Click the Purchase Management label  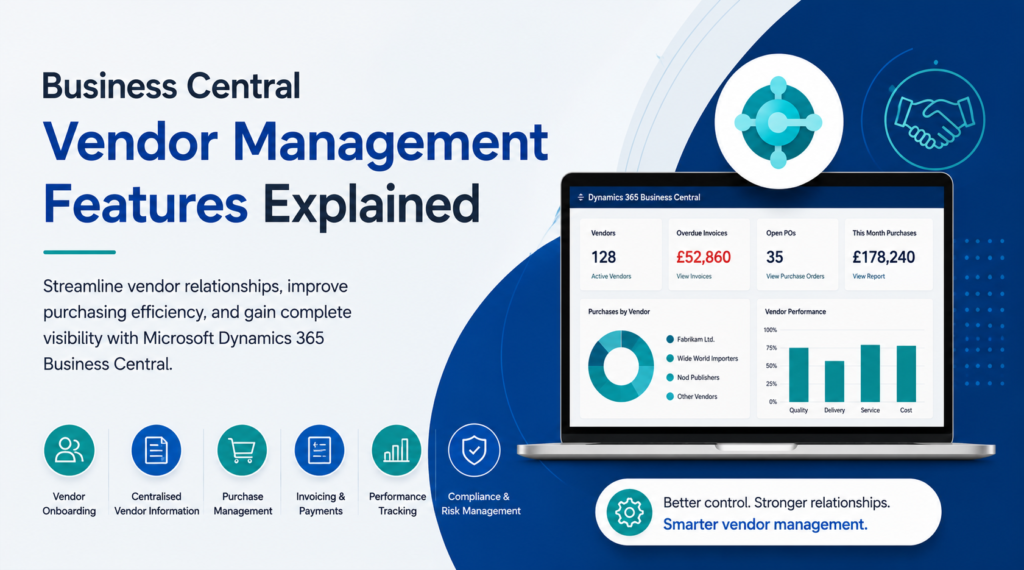pos(243,503)
